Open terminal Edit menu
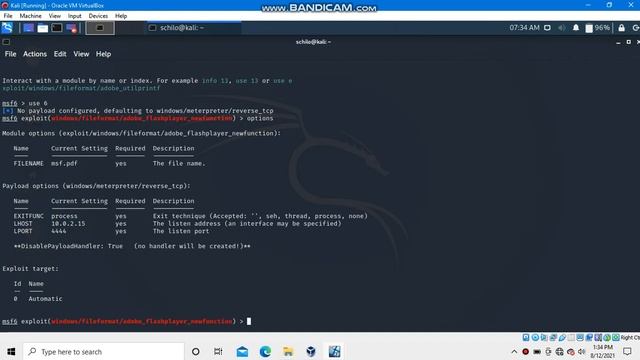This screenshot has width=640, height=360. pyautogui.click(x=60, y=54)
